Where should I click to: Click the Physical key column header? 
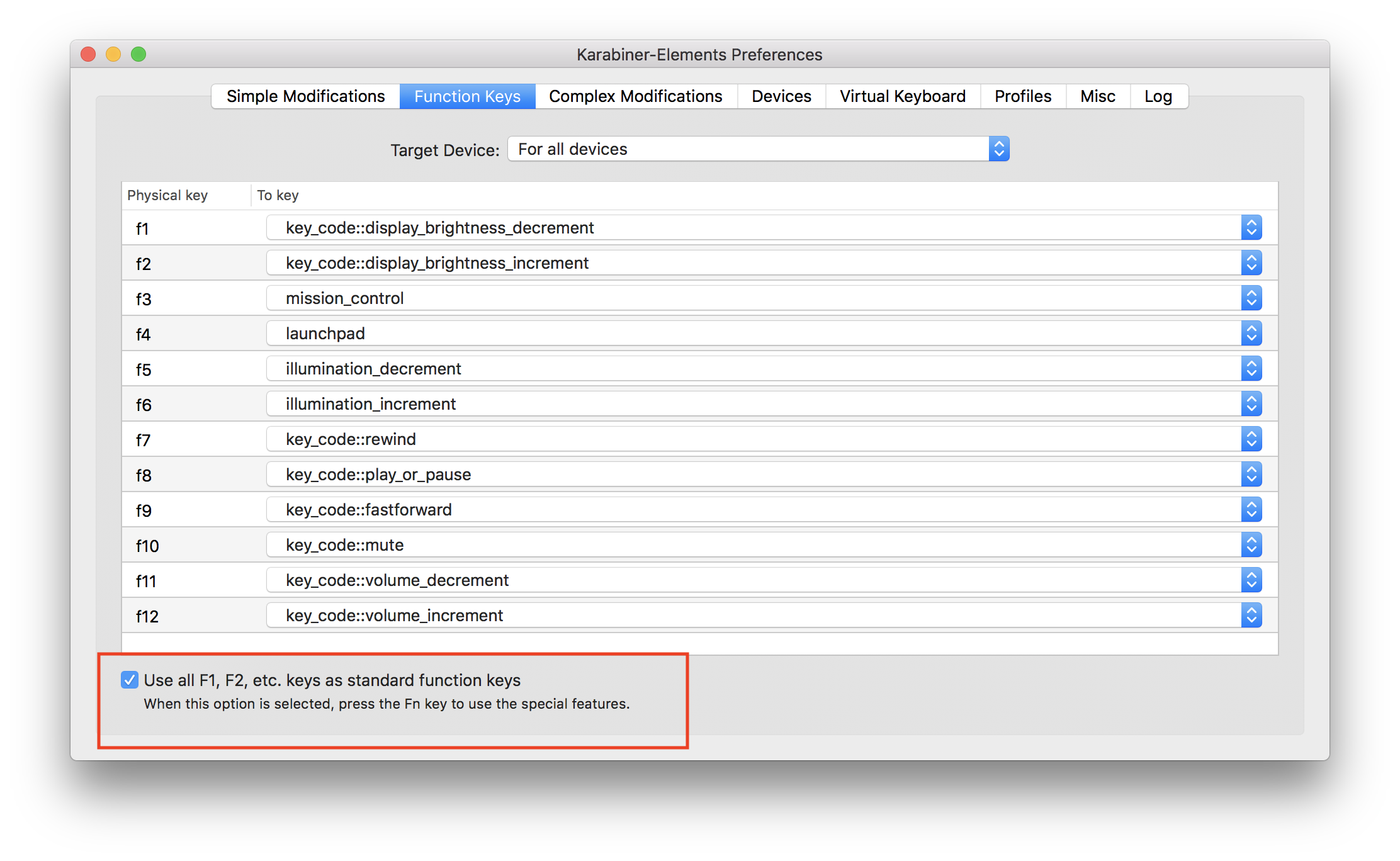[x=167, y=195]
